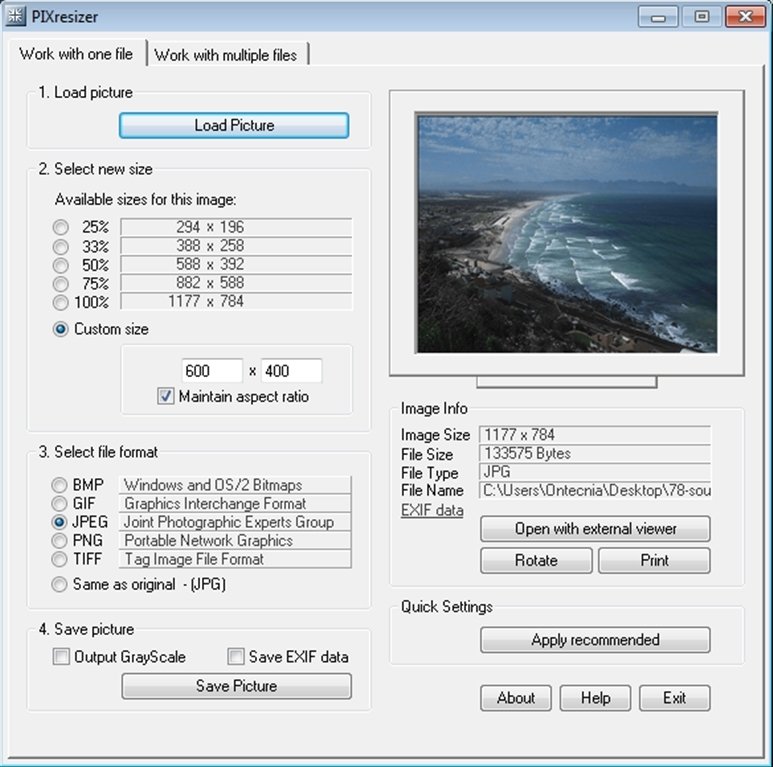Click the Help button
The height and width of the screenshot is (767, 773).
[596, 698]
